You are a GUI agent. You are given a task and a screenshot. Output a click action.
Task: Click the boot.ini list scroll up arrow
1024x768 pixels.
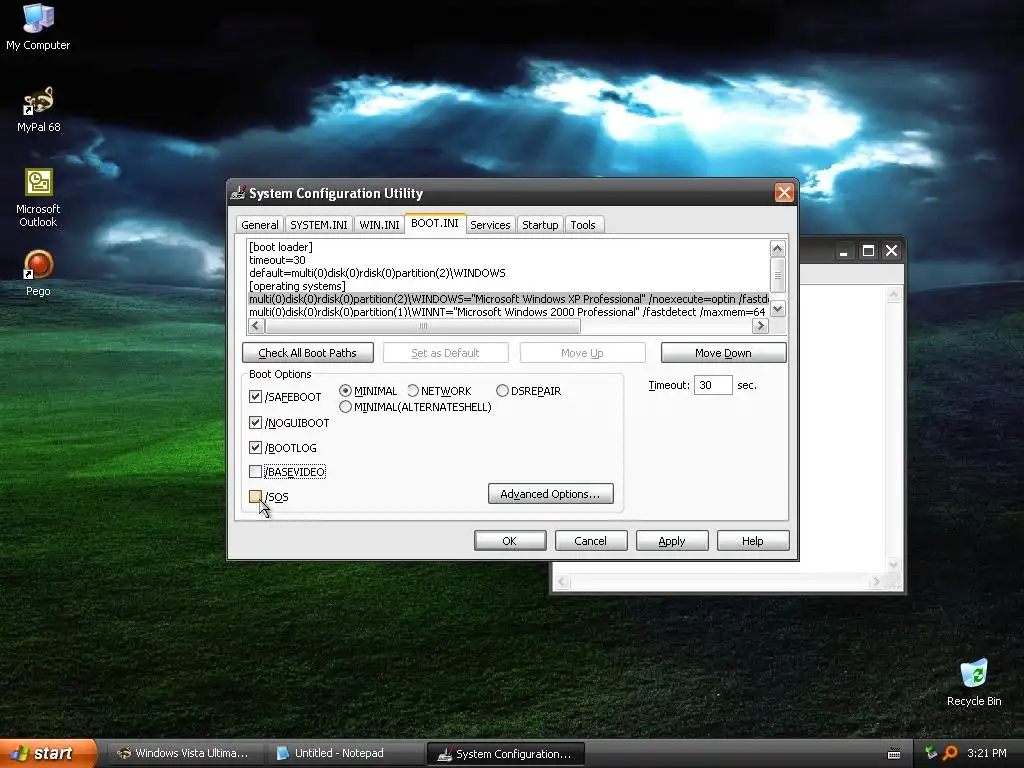click(x=777, y=248)
